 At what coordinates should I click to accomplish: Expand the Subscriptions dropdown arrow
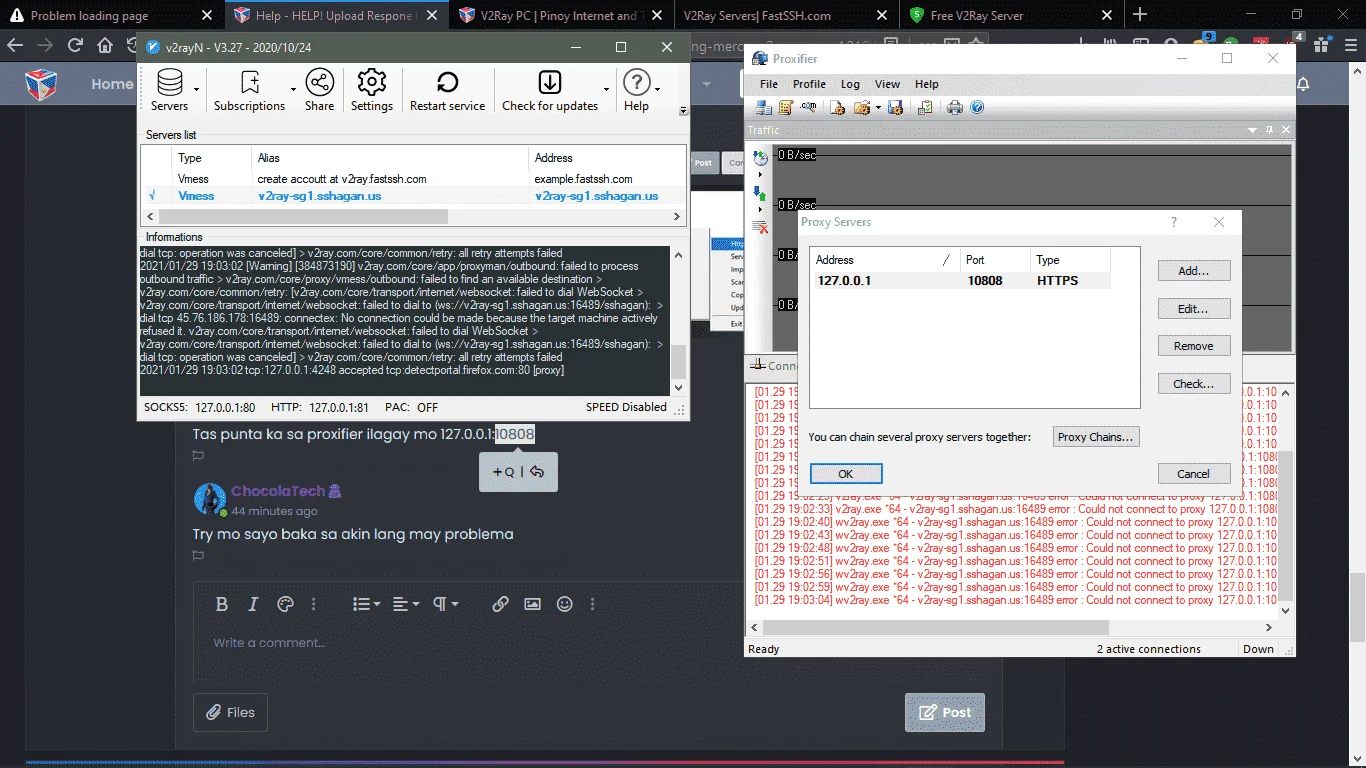click(293, 90)
